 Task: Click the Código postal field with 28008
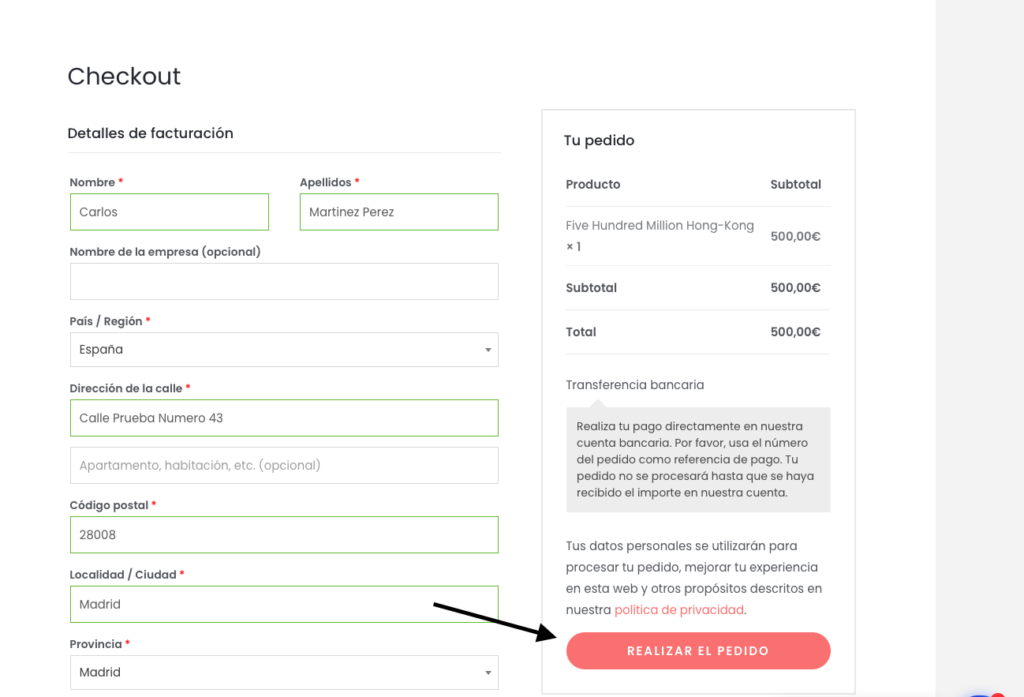click(284, 535)
